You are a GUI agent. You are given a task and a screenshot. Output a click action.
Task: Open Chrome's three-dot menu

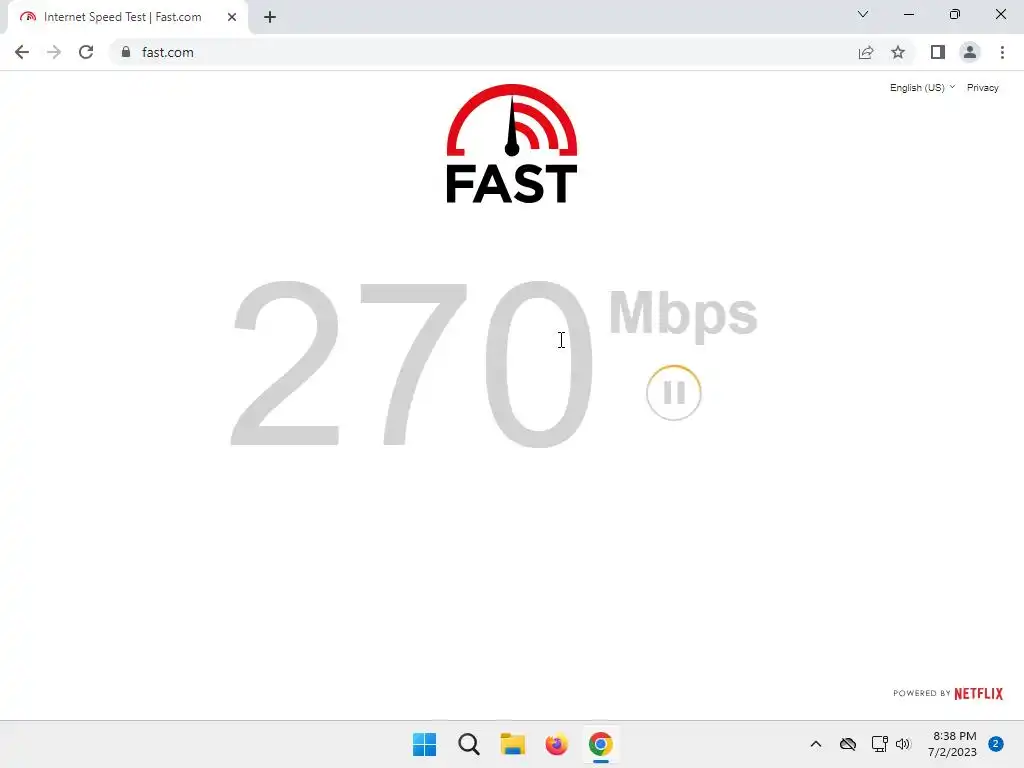point(1002,52)
